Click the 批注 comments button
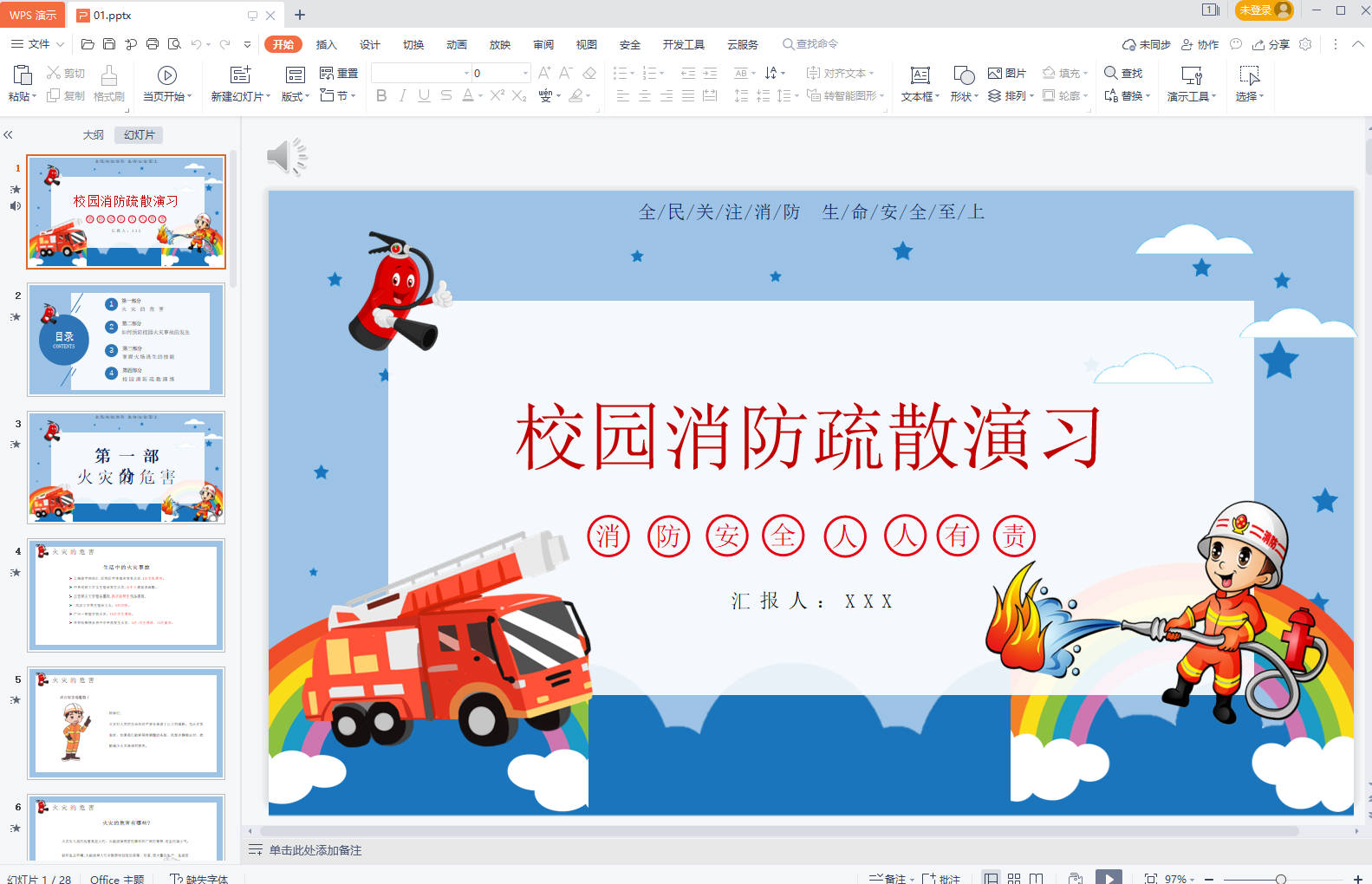 tap(941, 878)
